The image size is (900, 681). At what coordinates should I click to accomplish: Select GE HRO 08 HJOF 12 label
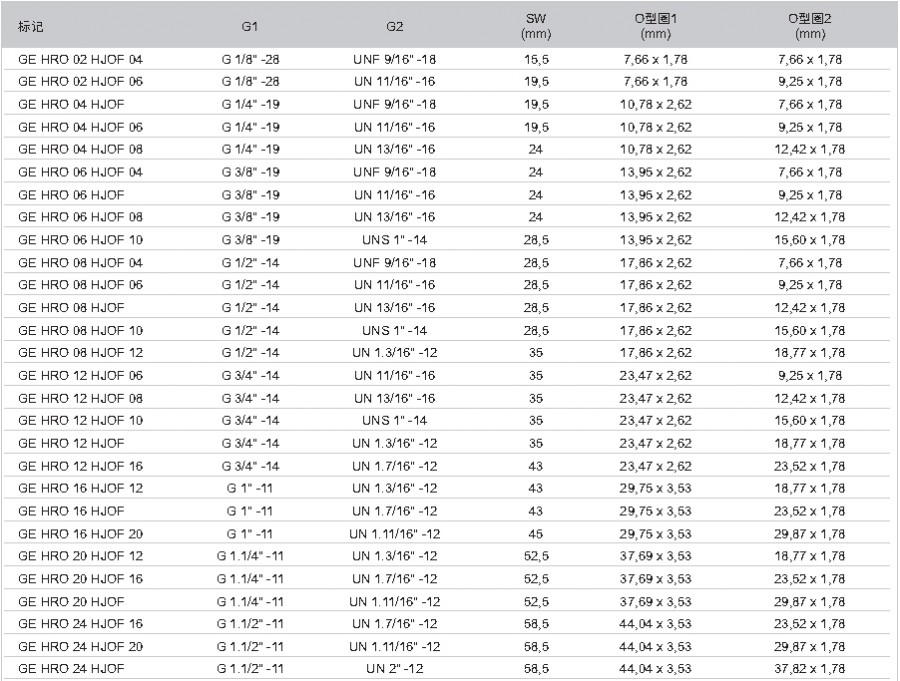80,353
